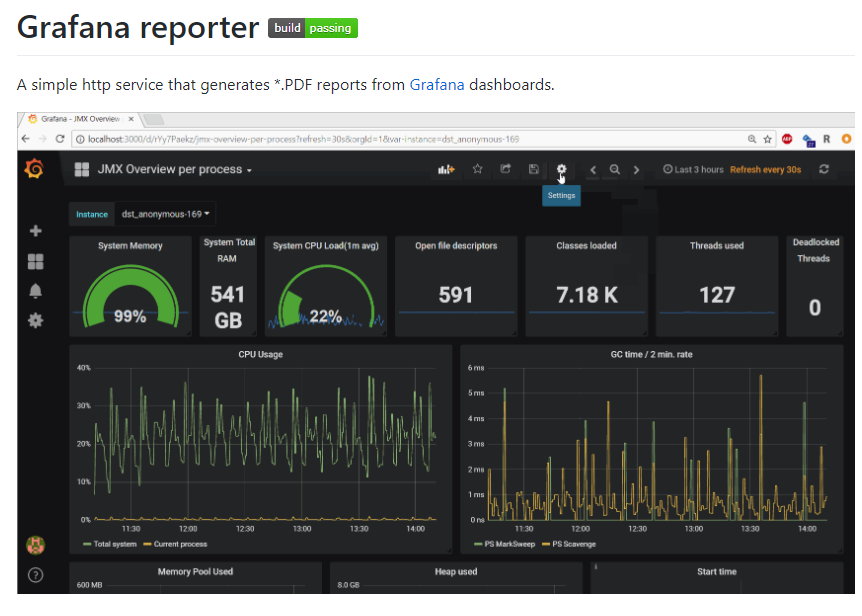
Task: Open the Dashboards grid icon in sidebar
Action: click(x=36, y=262)
